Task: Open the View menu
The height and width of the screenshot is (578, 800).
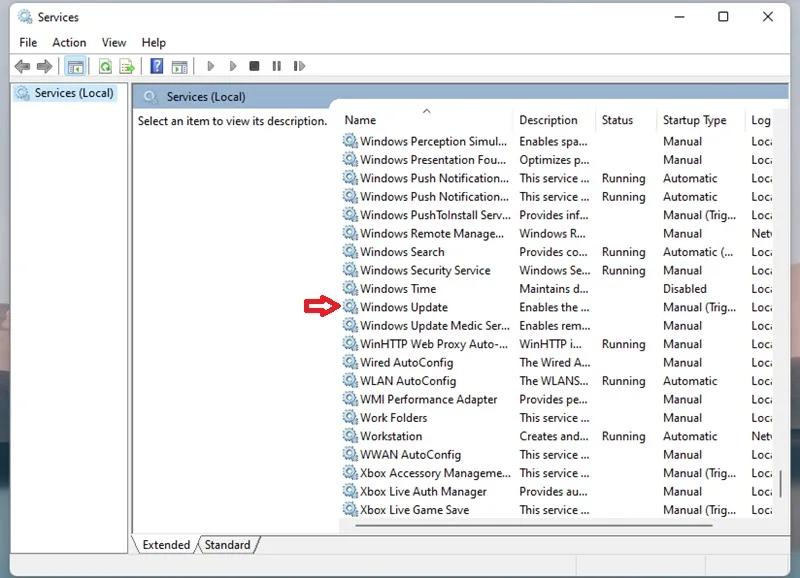Action: tap(114, 43)
